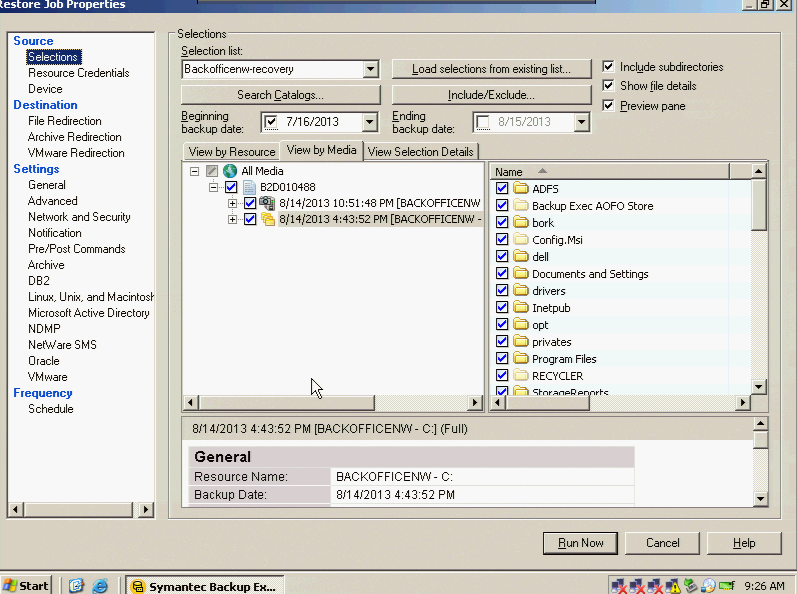Click the preview pane scroll down arrow

click(760, 499)
